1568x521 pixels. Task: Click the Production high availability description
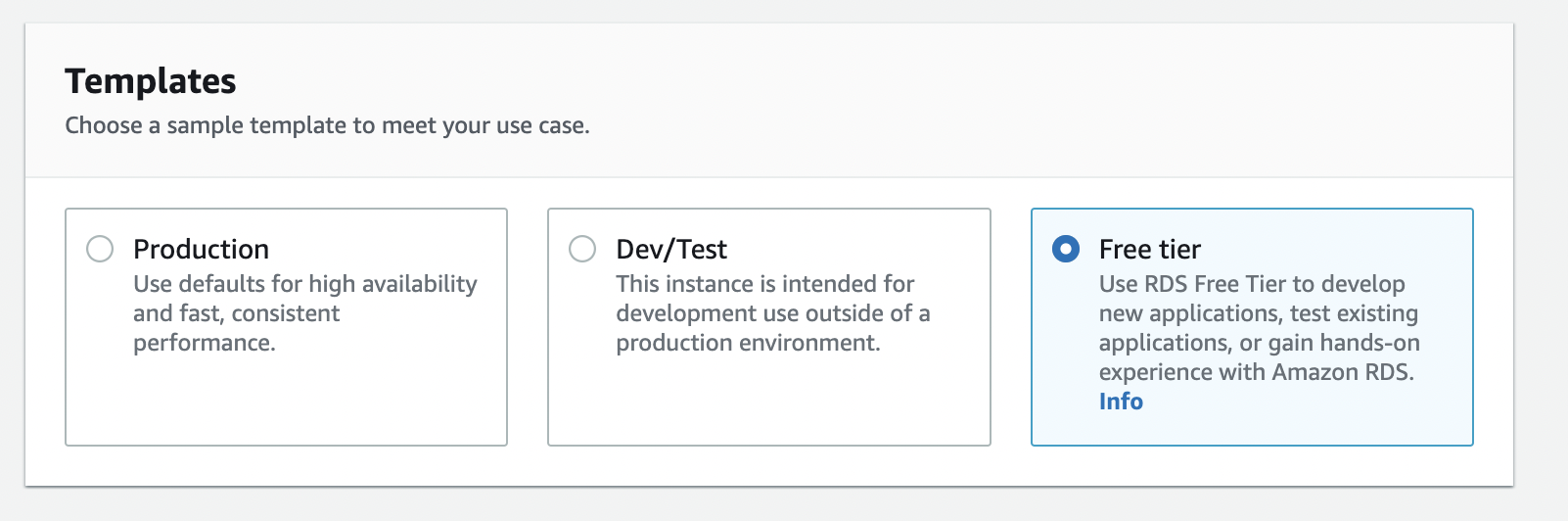(305, 284)
